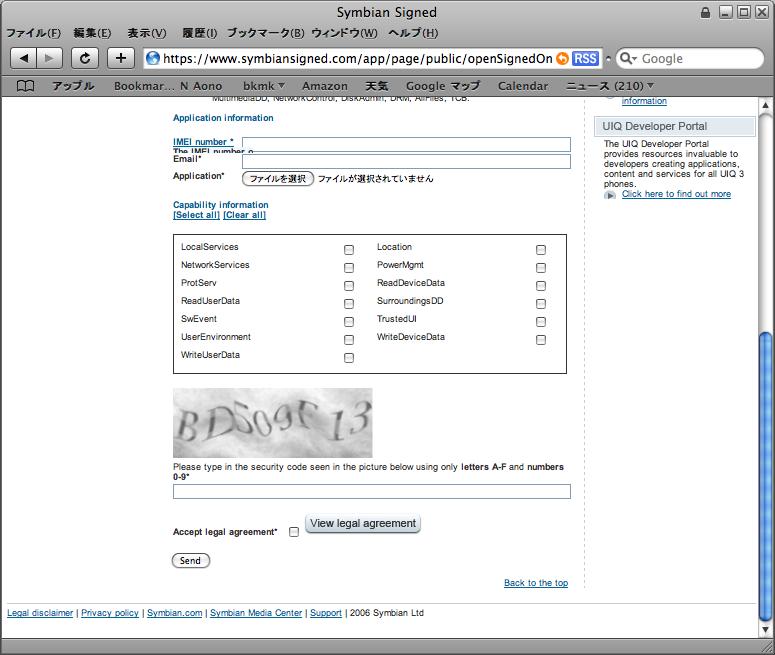Enable the PowerMgmt checkbox
The width and height of the screenshot is (775, 655).
pyautogui.click(x=541, y=267)
